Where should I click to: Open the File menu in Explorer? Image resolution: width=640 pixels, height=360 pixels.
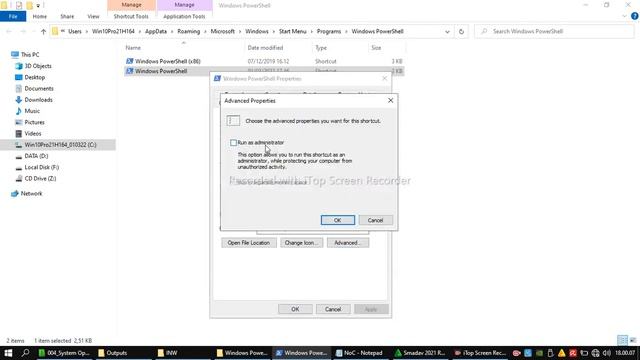tap(13, 16)
